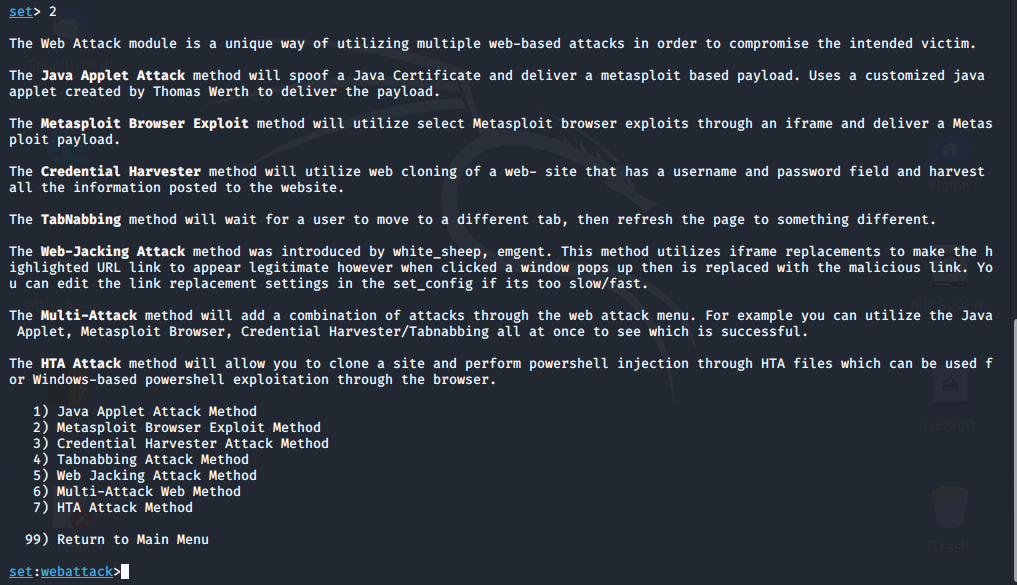The height and width of the screenshot is (585, 1017).
Task: Click the bold TabNabbing heading in description
Action: pos(80,219)
